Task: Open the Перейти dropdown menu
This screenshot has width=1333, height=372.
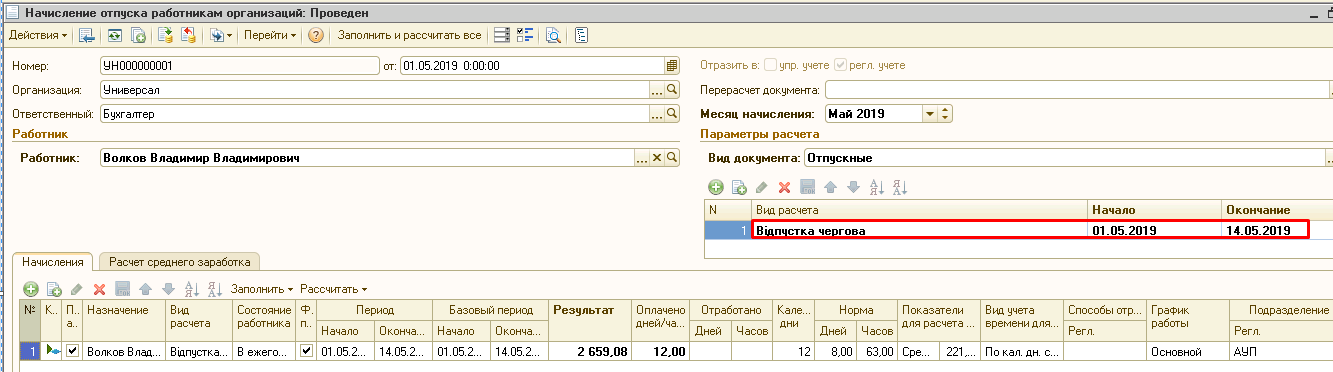Action: (269, 35)
